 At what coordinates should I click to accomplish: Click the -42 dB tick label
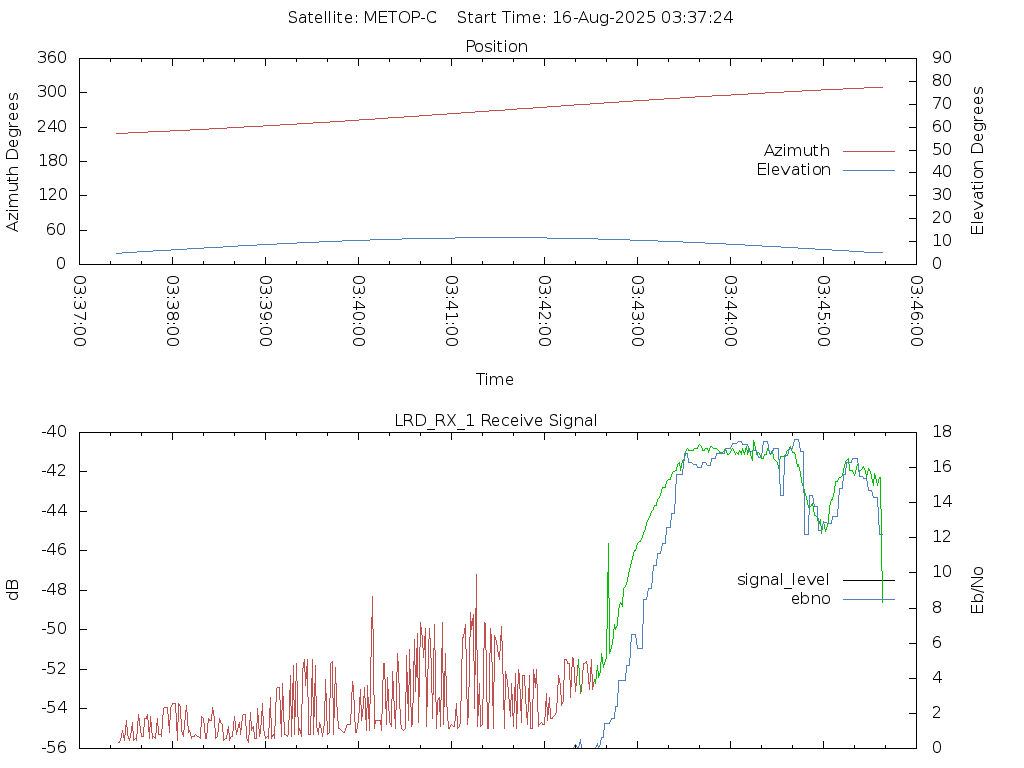tap(54, 472)
